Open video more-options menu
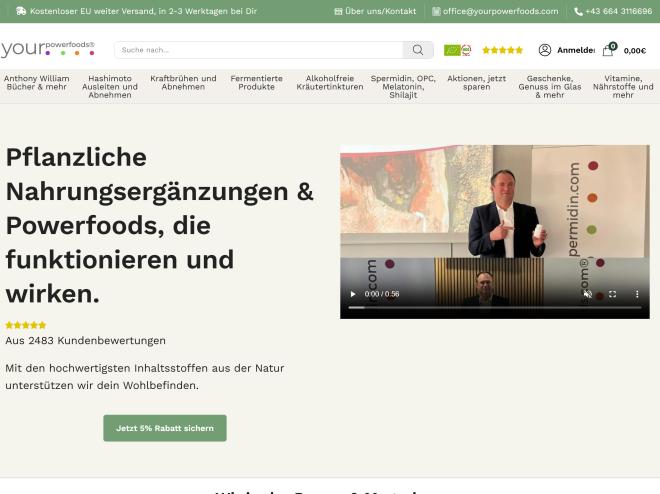Screen dimensions: 660x494 point(637,294)
